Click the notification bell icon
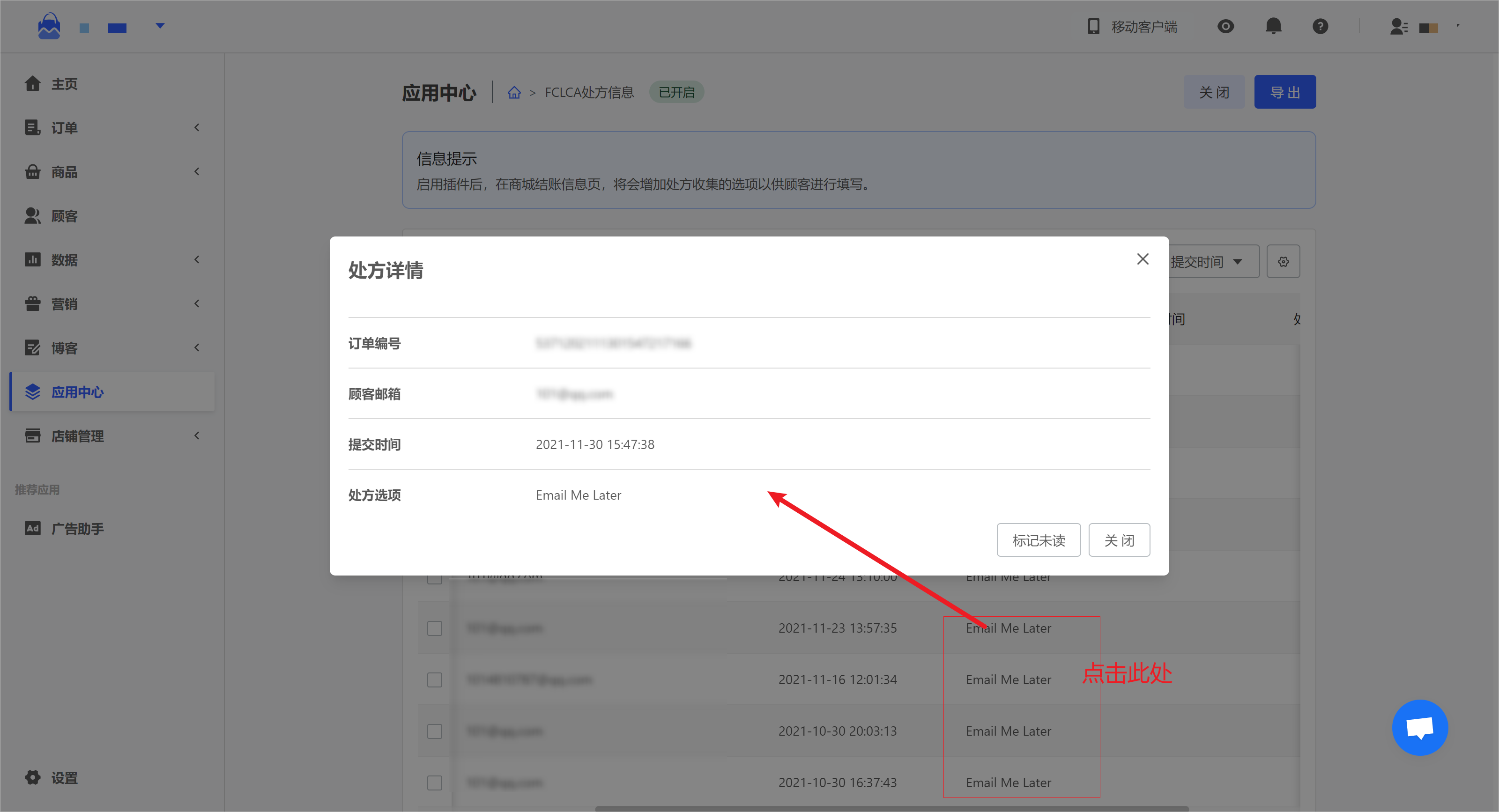 pyautogui.click(x=1273, y=26)
